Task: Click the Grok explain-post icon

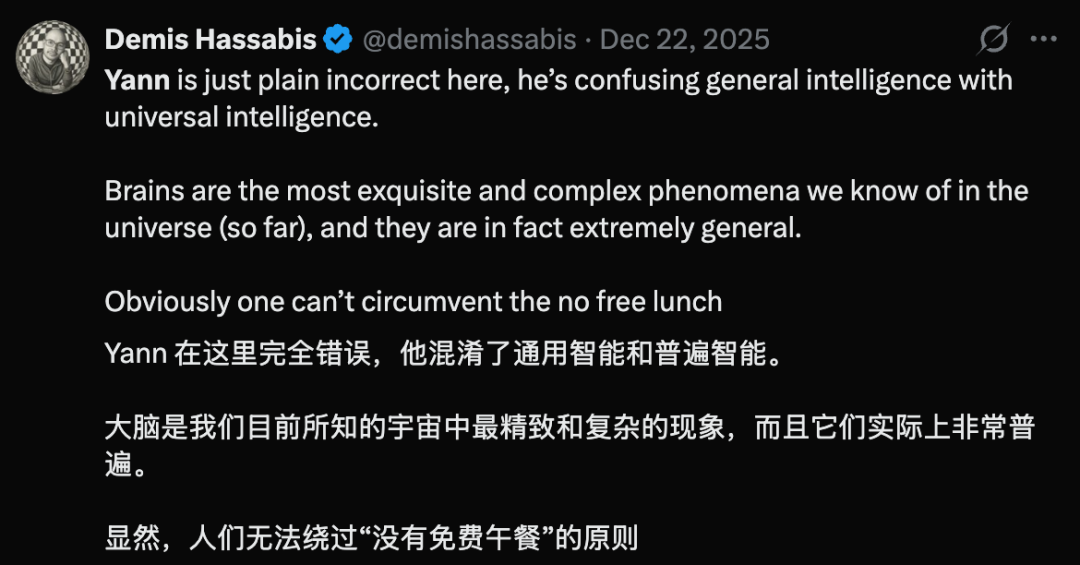Action: (992, 40)
